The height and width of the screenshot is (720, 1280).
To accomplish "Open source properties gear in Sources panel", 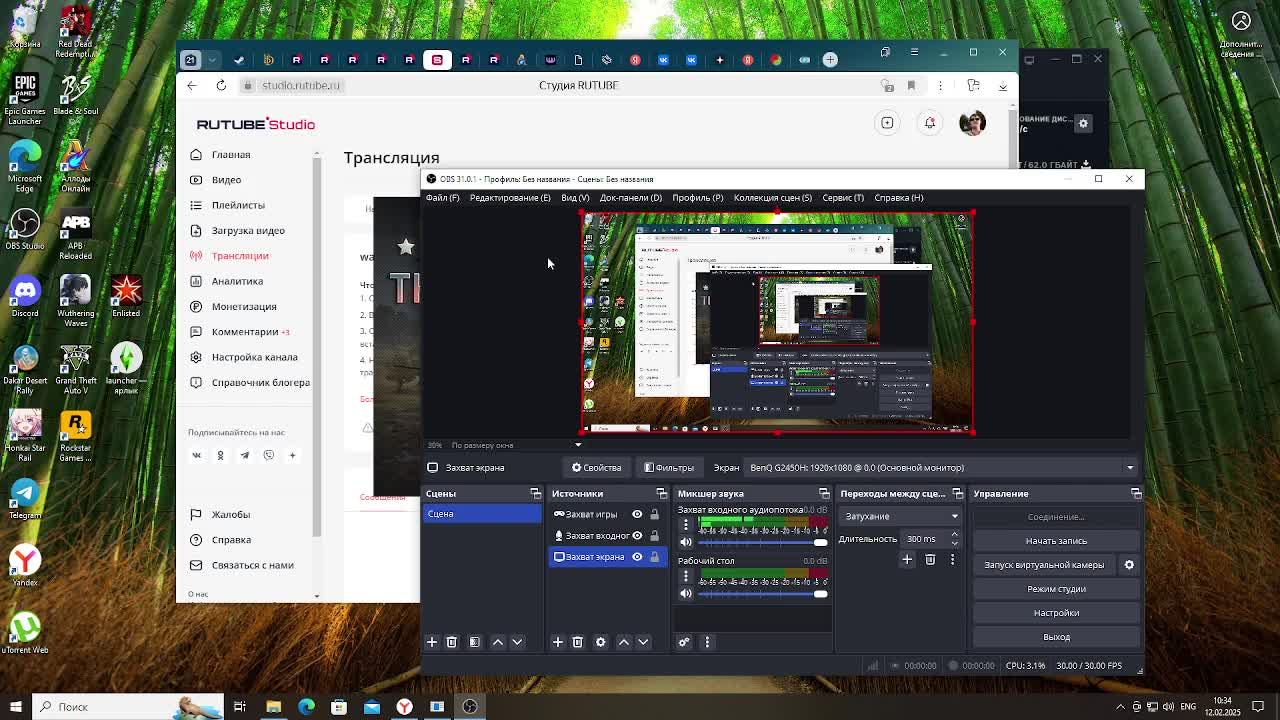I will coord(601,642).
